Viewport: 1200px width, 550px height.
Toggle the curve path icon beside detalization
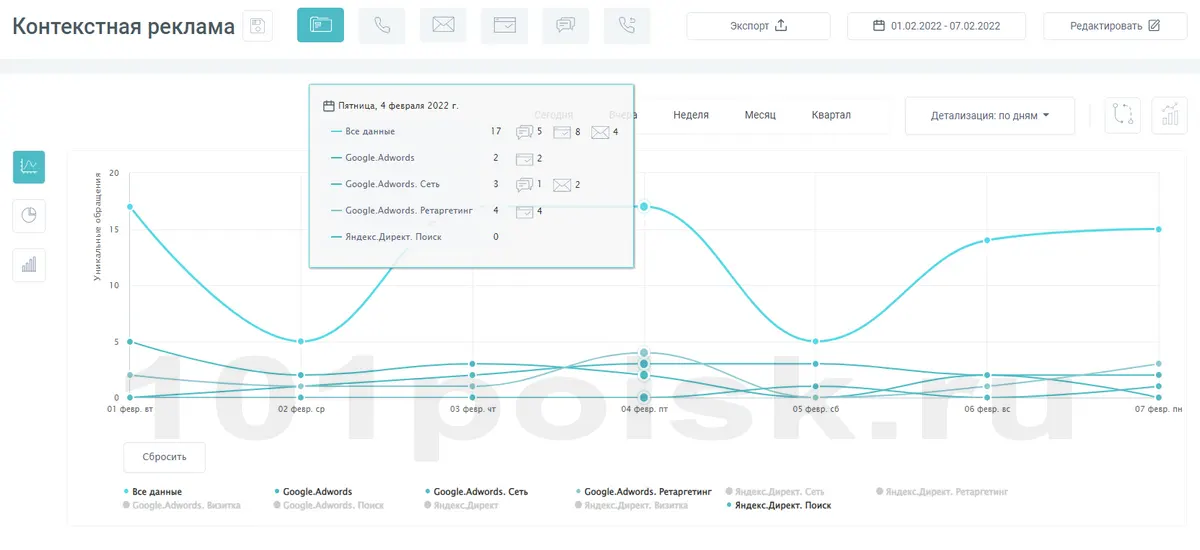[x=1122, y=116]
